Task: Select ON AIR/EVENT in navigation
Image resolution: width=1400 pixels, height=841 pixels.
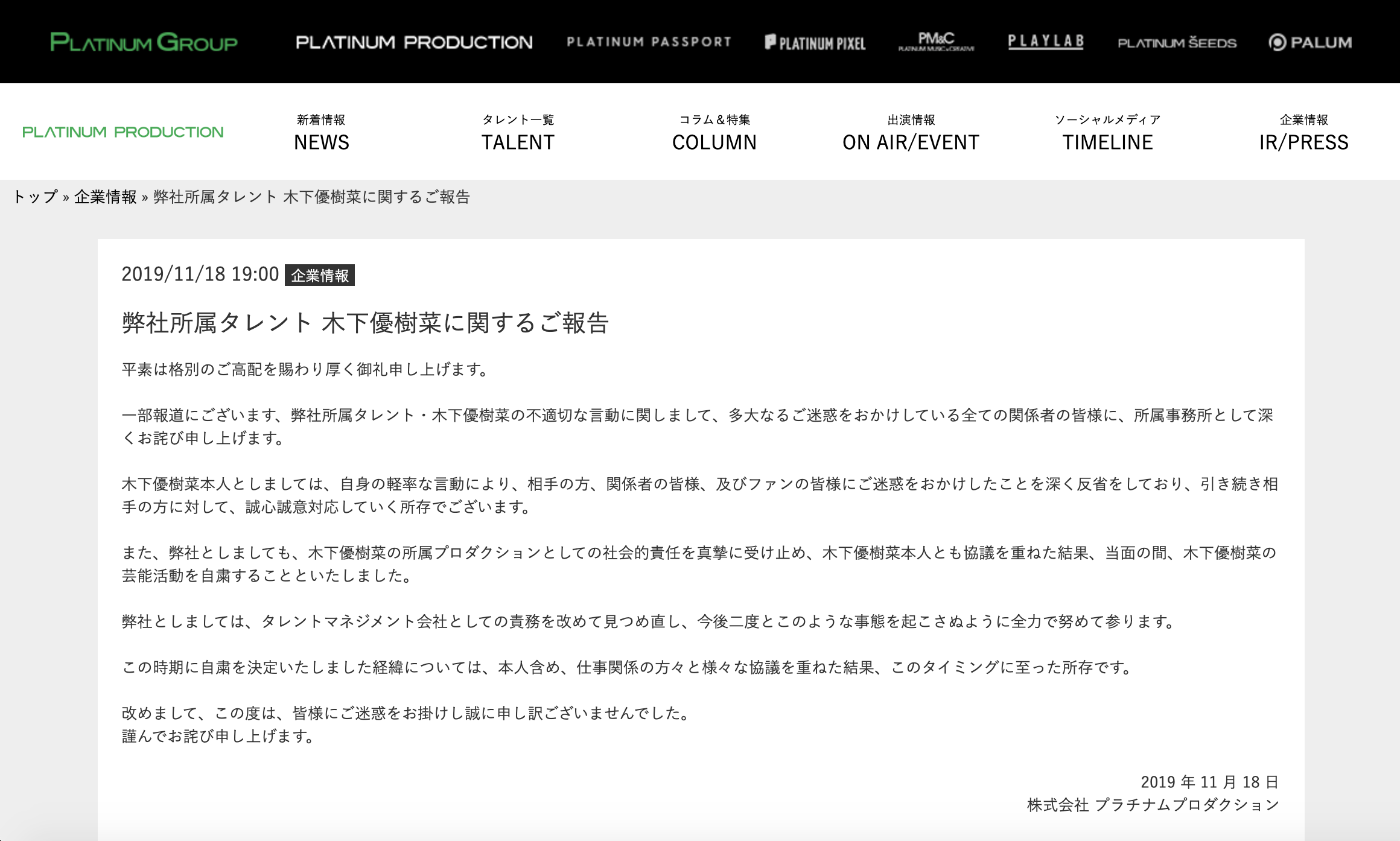Action: [911, 133]
